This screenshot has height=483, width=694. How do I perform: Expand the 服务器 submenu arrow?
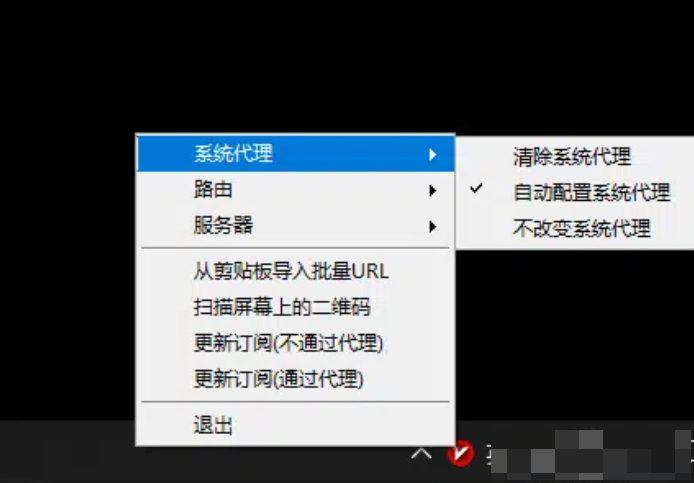pyautogui.click(x=432, y=227)
